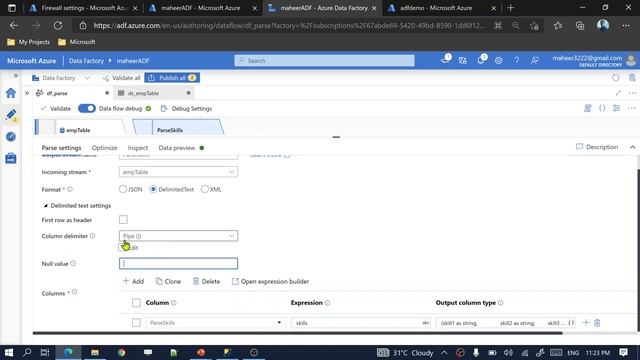Check the select-all Column header checkbox
This screenshot has height=360, width=640.
pyautogui.click(x=136, y=303)
